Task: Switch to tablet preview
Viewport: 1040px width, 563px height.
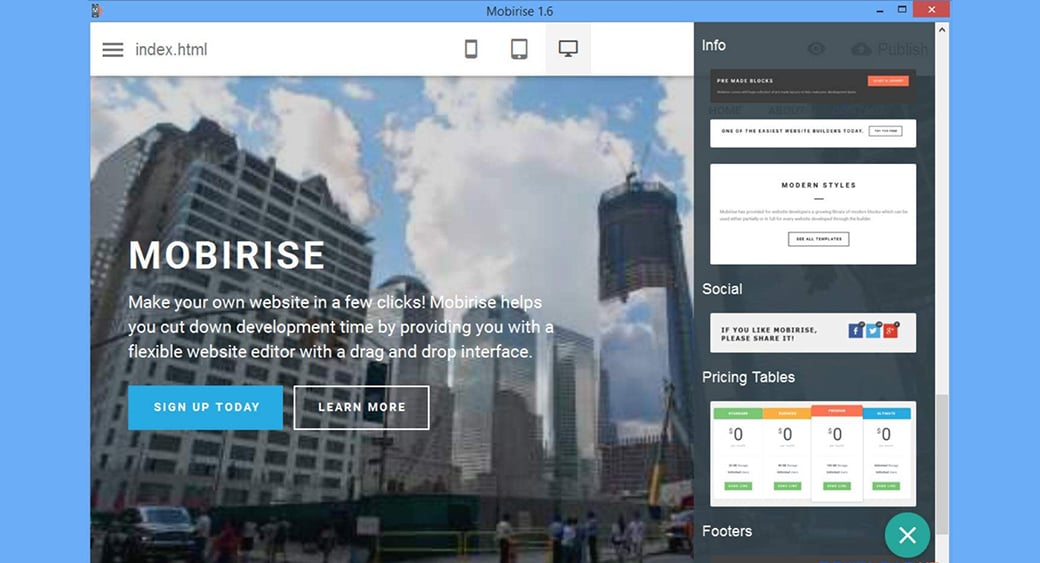Action: (x=519, y=49)
